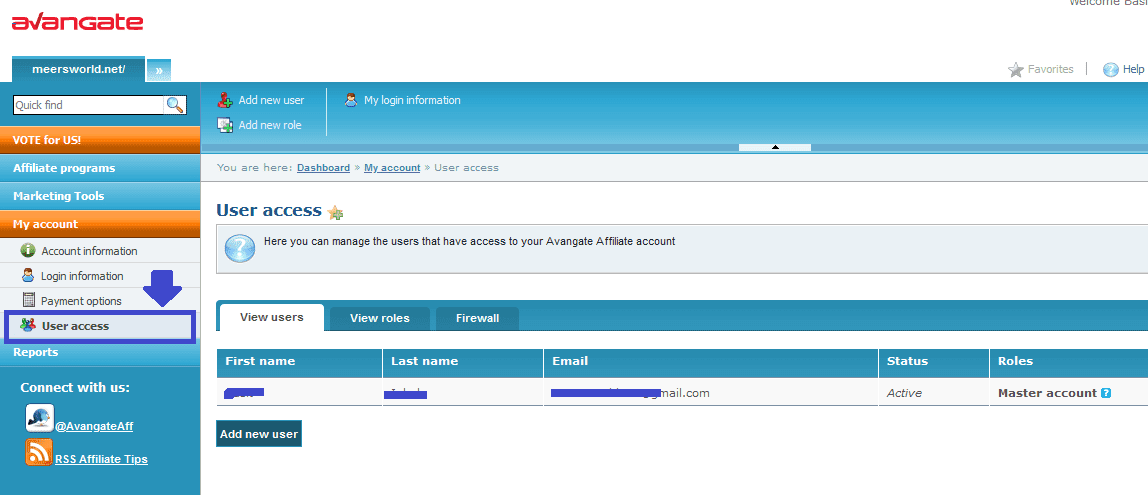Image resolution: width=1148 pixels, height=495 pixels.
Task: Switch to the View users tab
Action: click(271, 318)
